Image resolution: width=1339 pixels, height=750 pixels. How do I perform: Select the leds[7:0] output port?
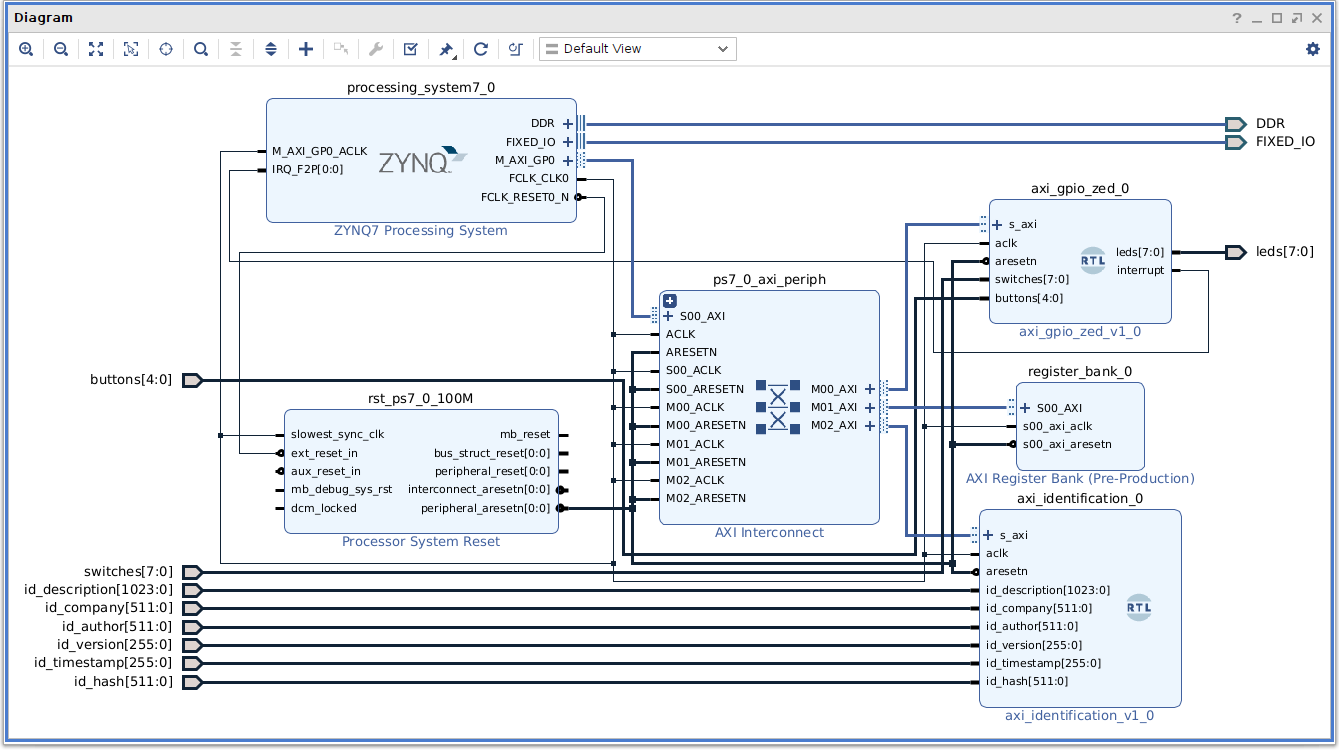point(1236,252)
